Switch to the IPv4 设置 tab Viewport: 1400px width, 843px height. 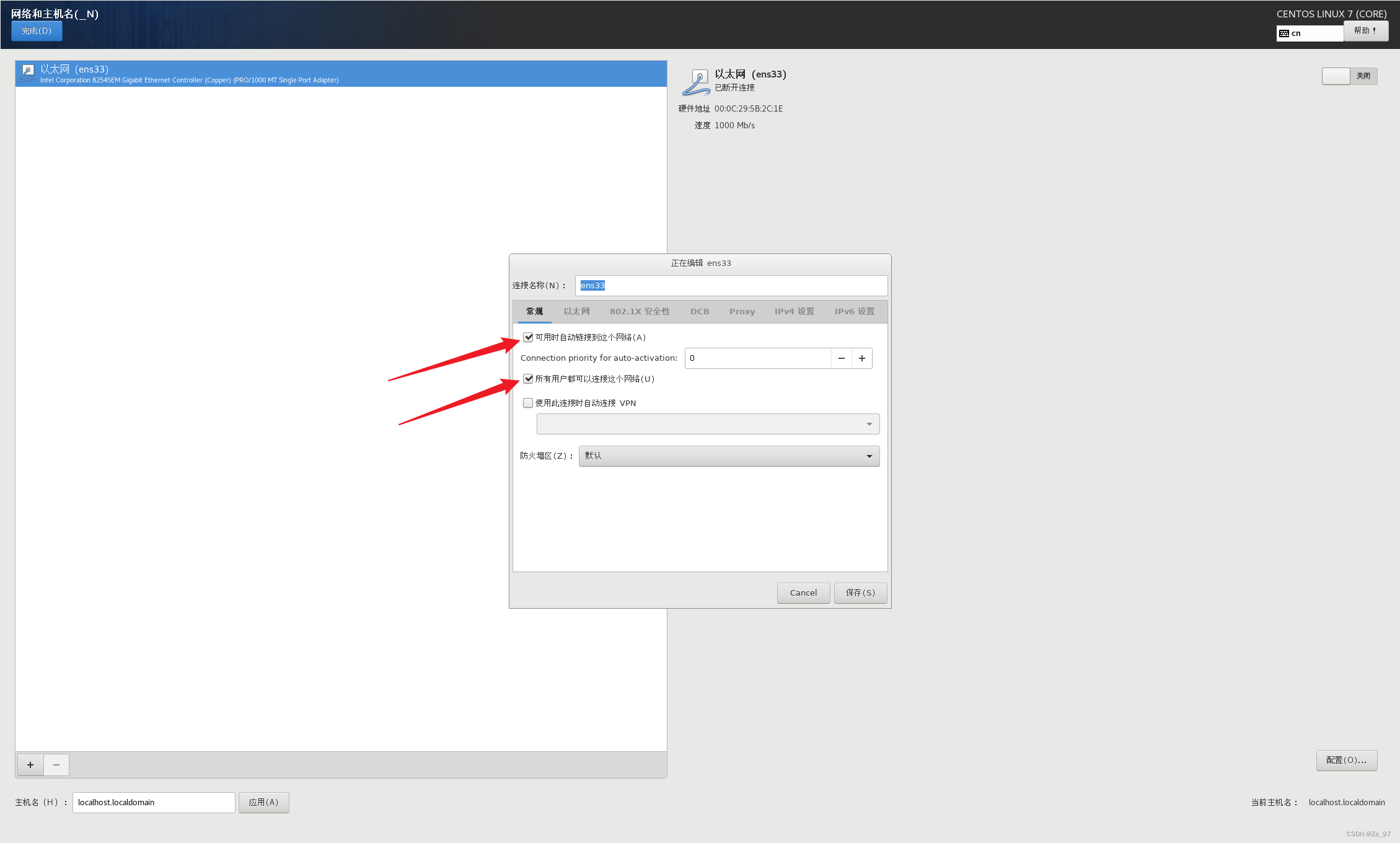[794, 311]
